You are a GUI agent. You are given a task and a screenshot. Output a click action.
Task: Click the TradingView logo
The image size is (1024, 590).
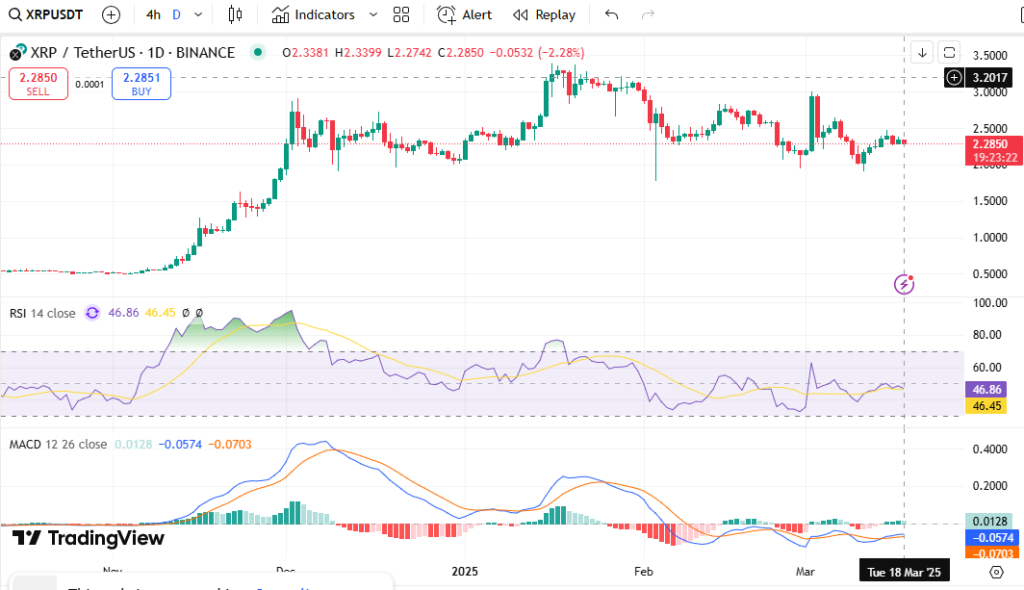pyautogui.click(x=88, y=538)
